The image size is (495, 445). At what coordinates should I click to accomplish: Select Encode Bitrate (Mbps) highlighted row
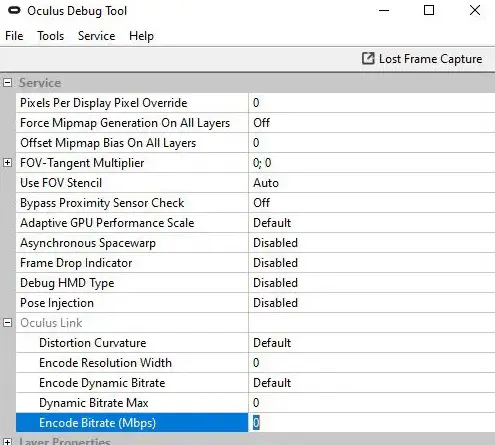(132, 423)
